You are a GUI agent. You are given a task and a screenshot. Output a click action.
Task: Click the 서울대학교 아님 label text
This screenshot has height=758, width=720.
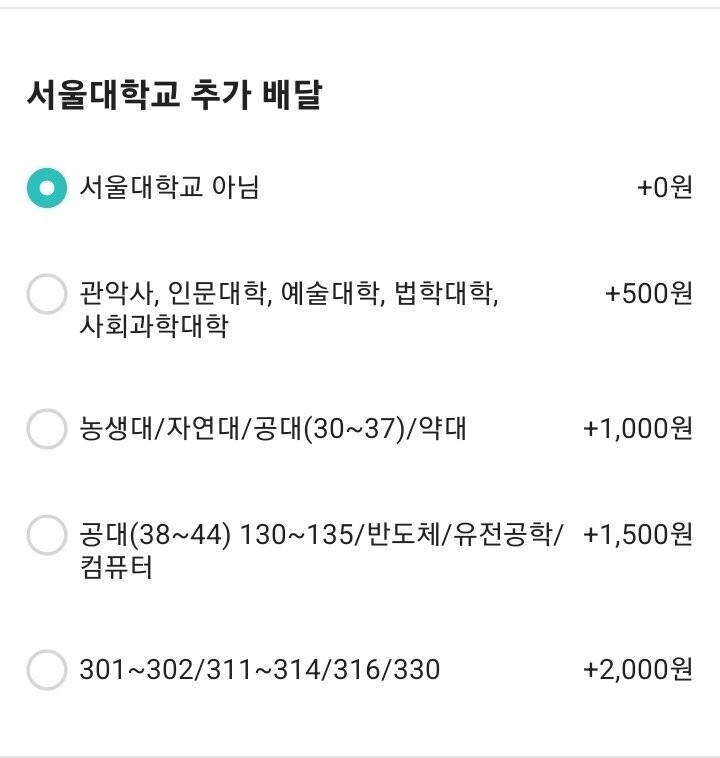click(x=169, y=188)
